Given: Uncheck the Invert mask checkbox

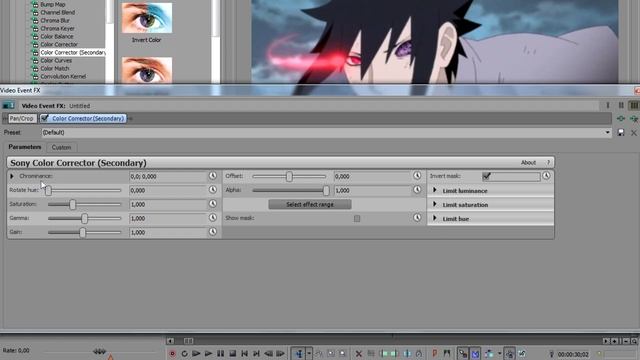Looking at the screenshot, I should [x=486, y=176].
